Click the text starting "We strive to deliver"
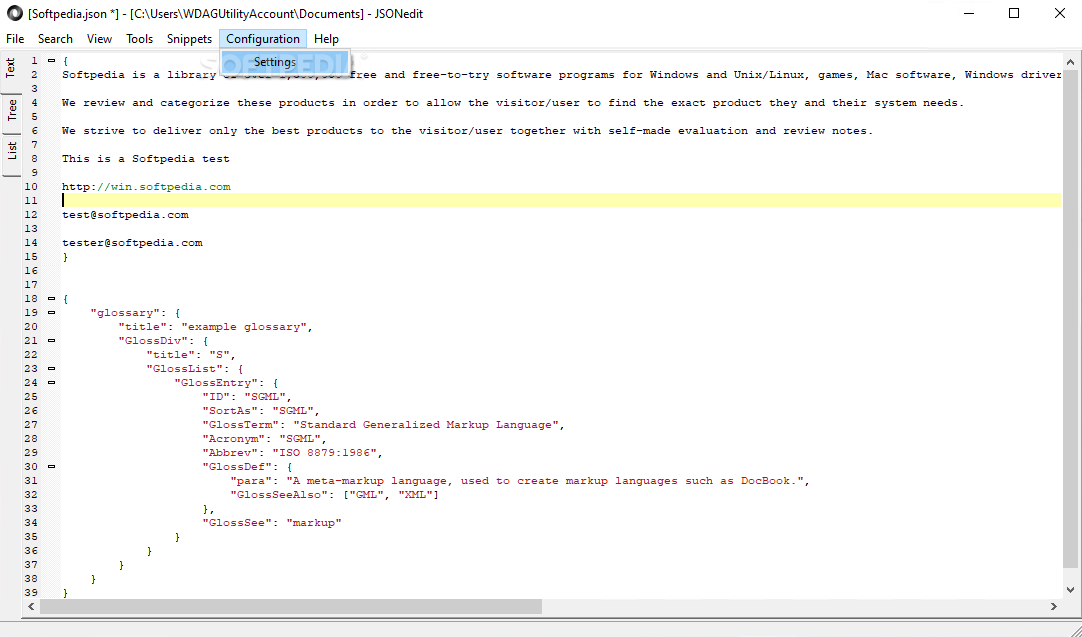The width and height of the screenshot is (1082, 637). click(467, 131)
